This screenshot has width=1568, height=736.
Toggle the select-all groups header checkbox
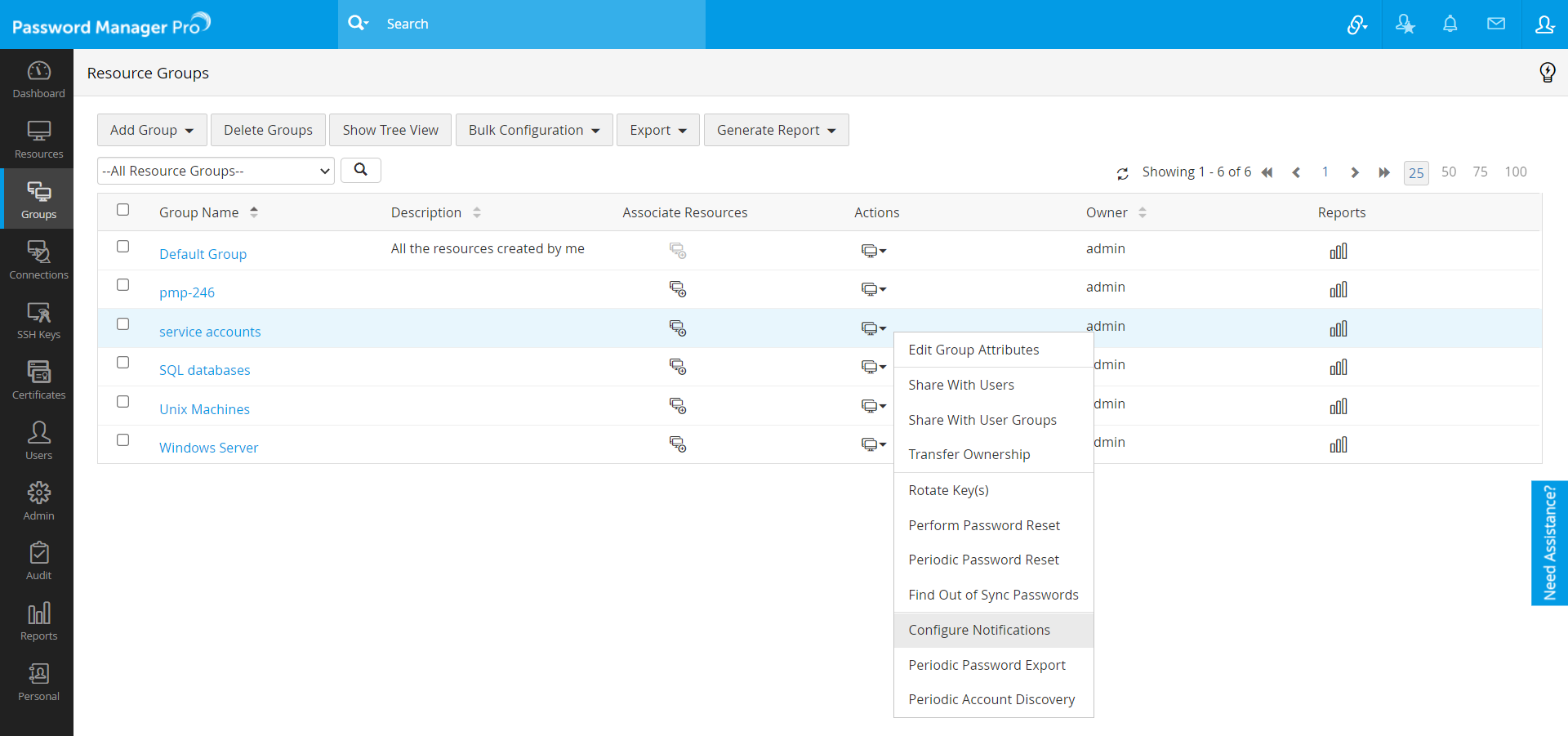pos(123,210)
